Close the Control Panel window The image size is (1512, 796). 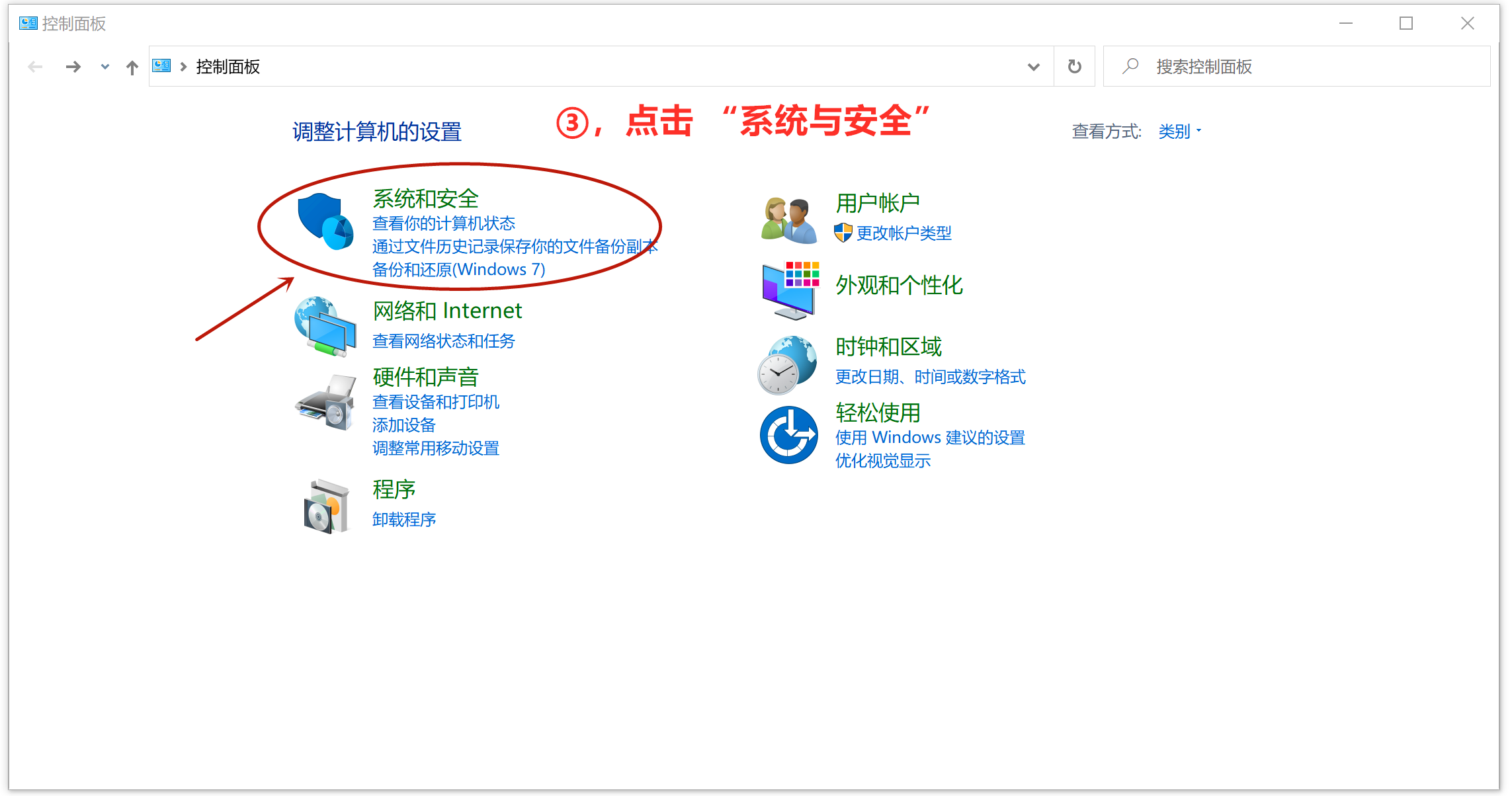[1467, 23]
